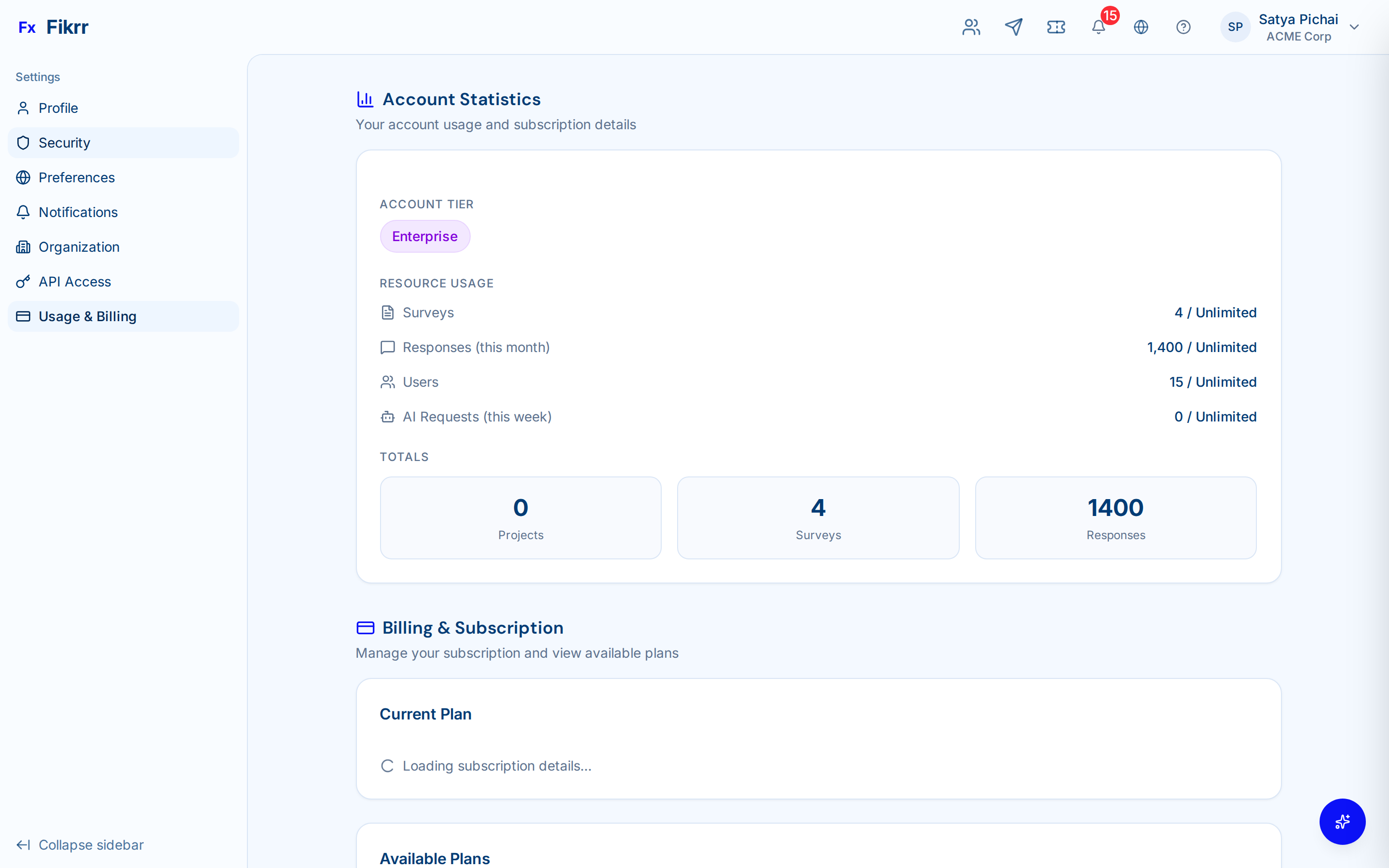Click the SP avatar circle
Screen dimensions: 1389x868
(x=1235, y=27)
